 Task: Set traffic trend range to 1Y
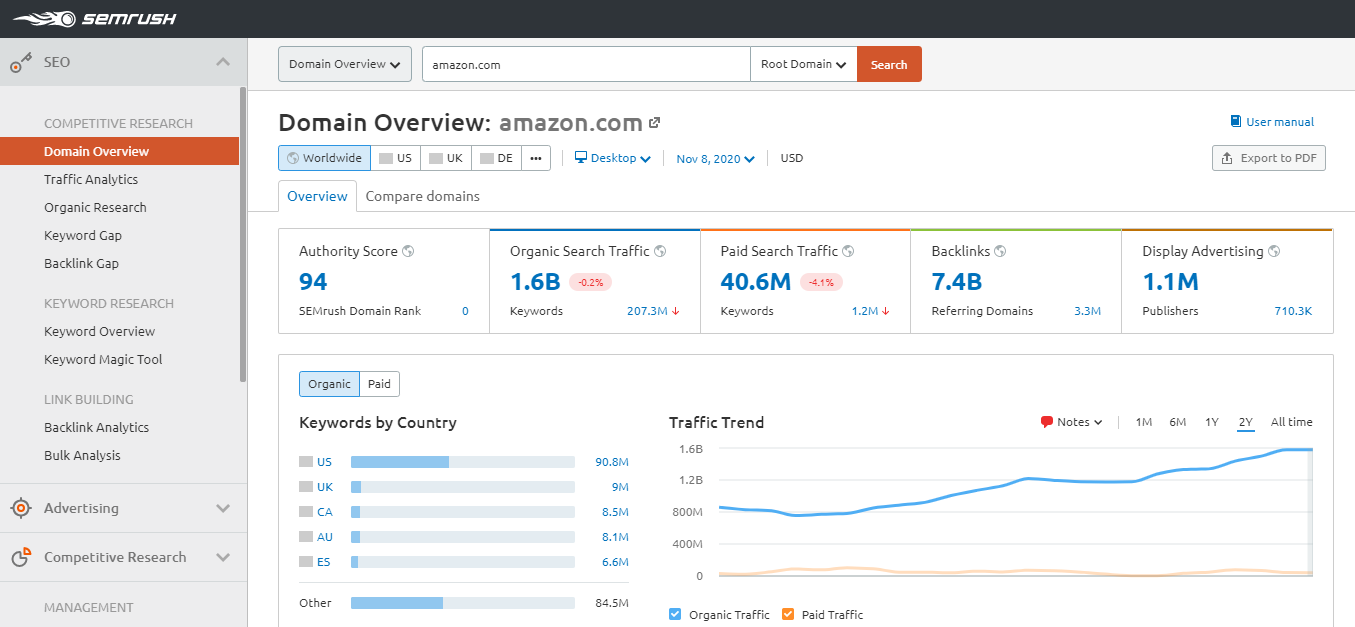1212,422
